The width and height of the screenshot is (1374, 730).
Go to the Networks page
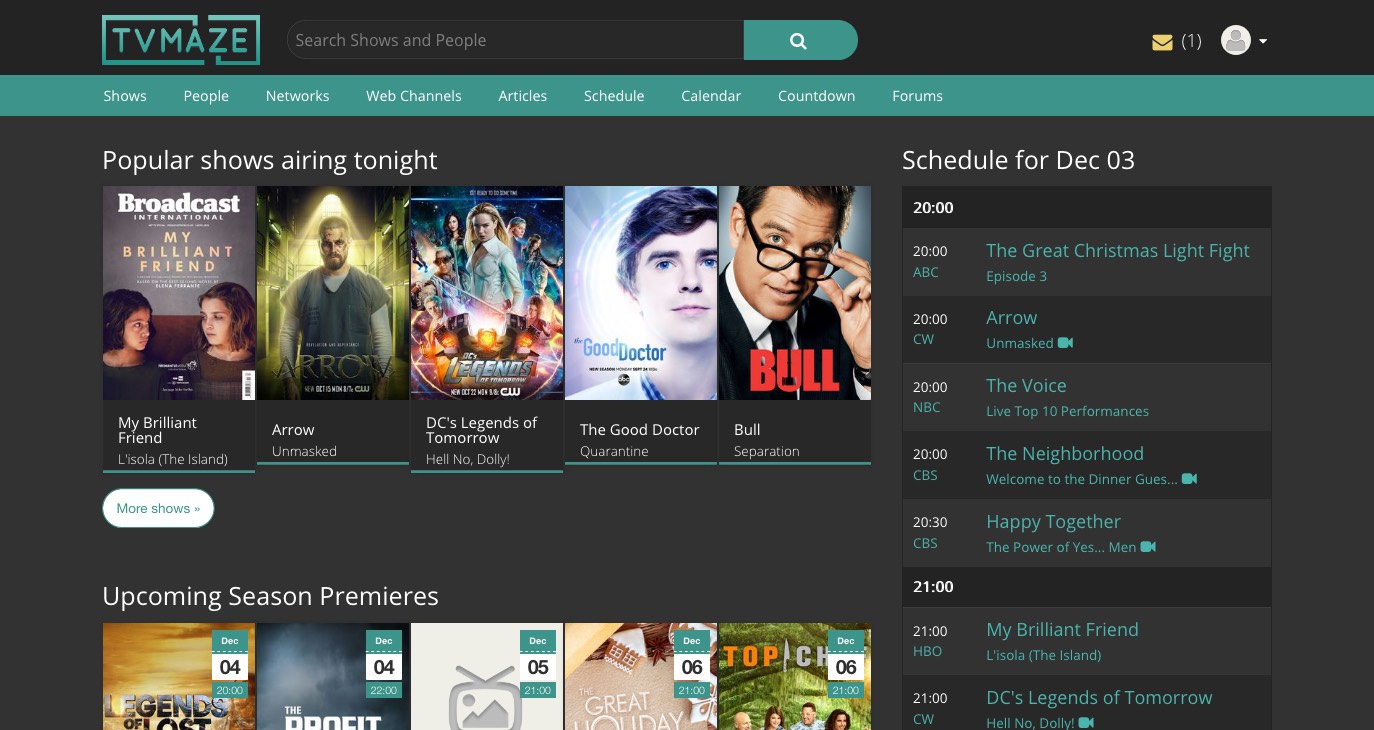pos(297,96)
